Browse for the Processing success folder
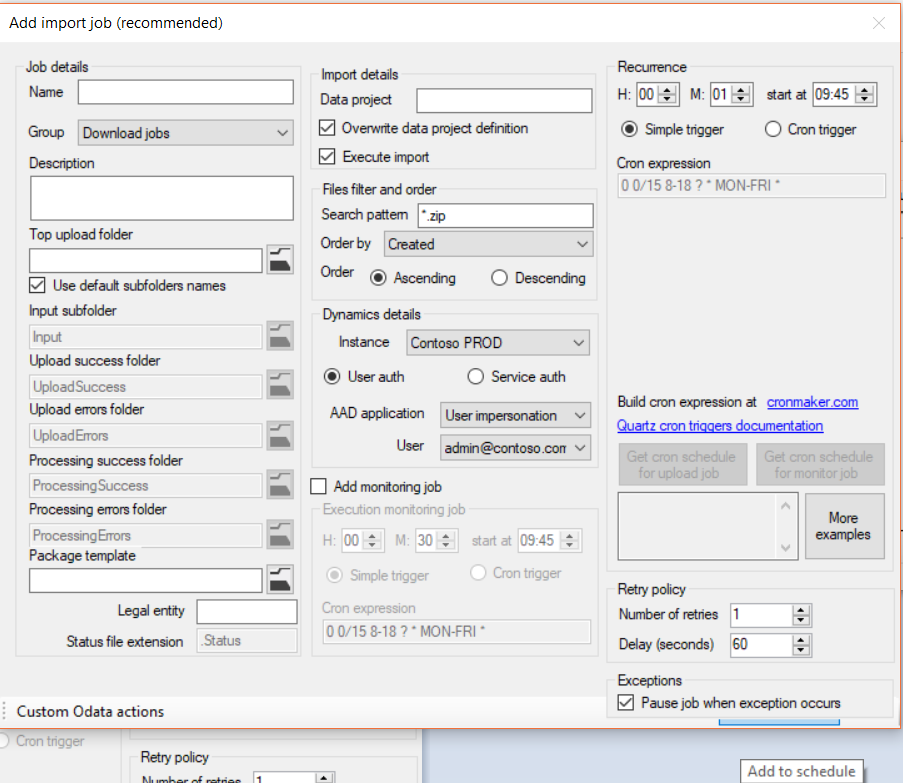 [x=280, y=485]
